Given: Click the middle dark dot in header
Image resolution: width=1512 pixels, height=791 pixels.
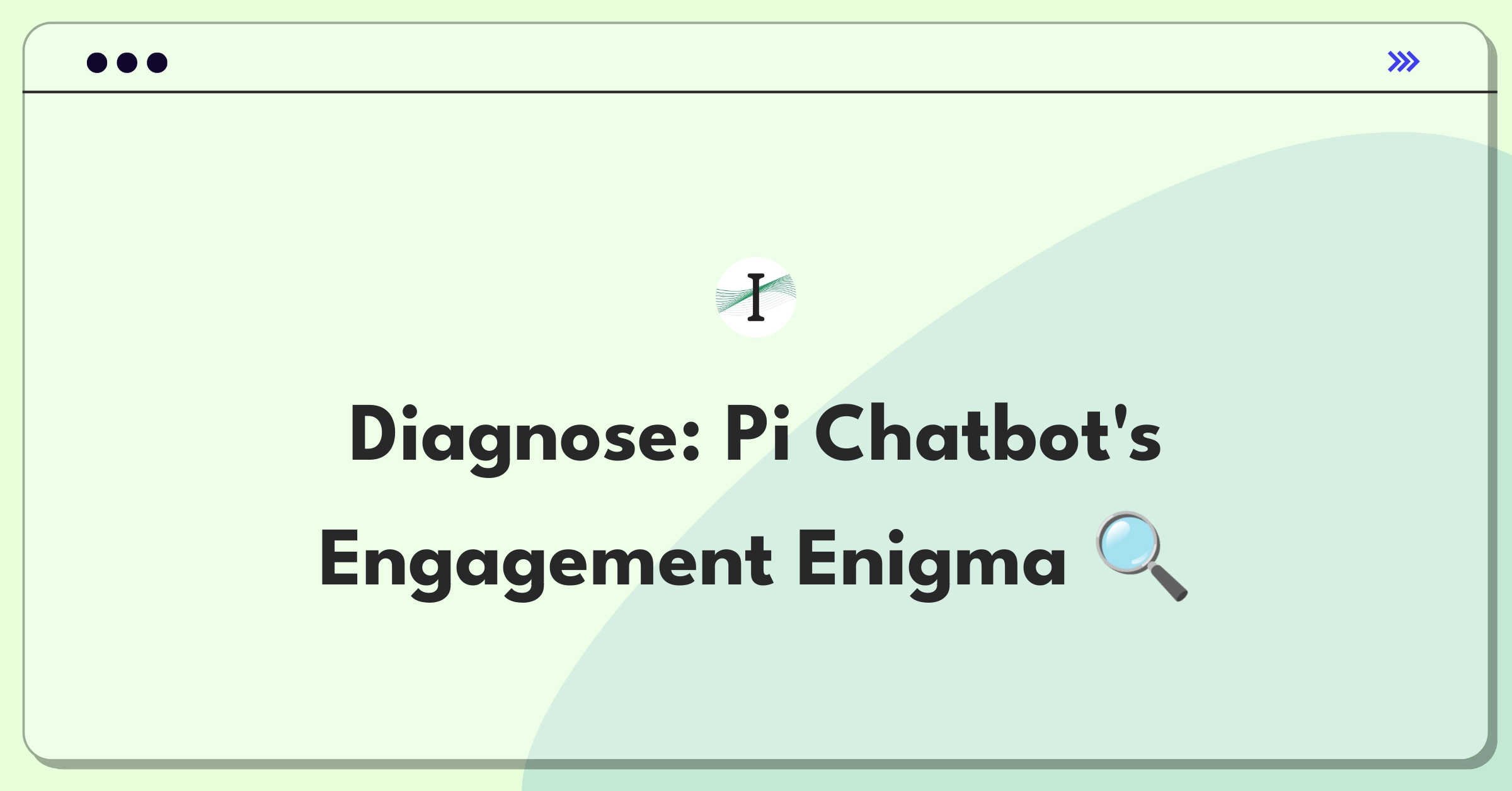Looking at the screenshot, I should (x=127, y=62).
